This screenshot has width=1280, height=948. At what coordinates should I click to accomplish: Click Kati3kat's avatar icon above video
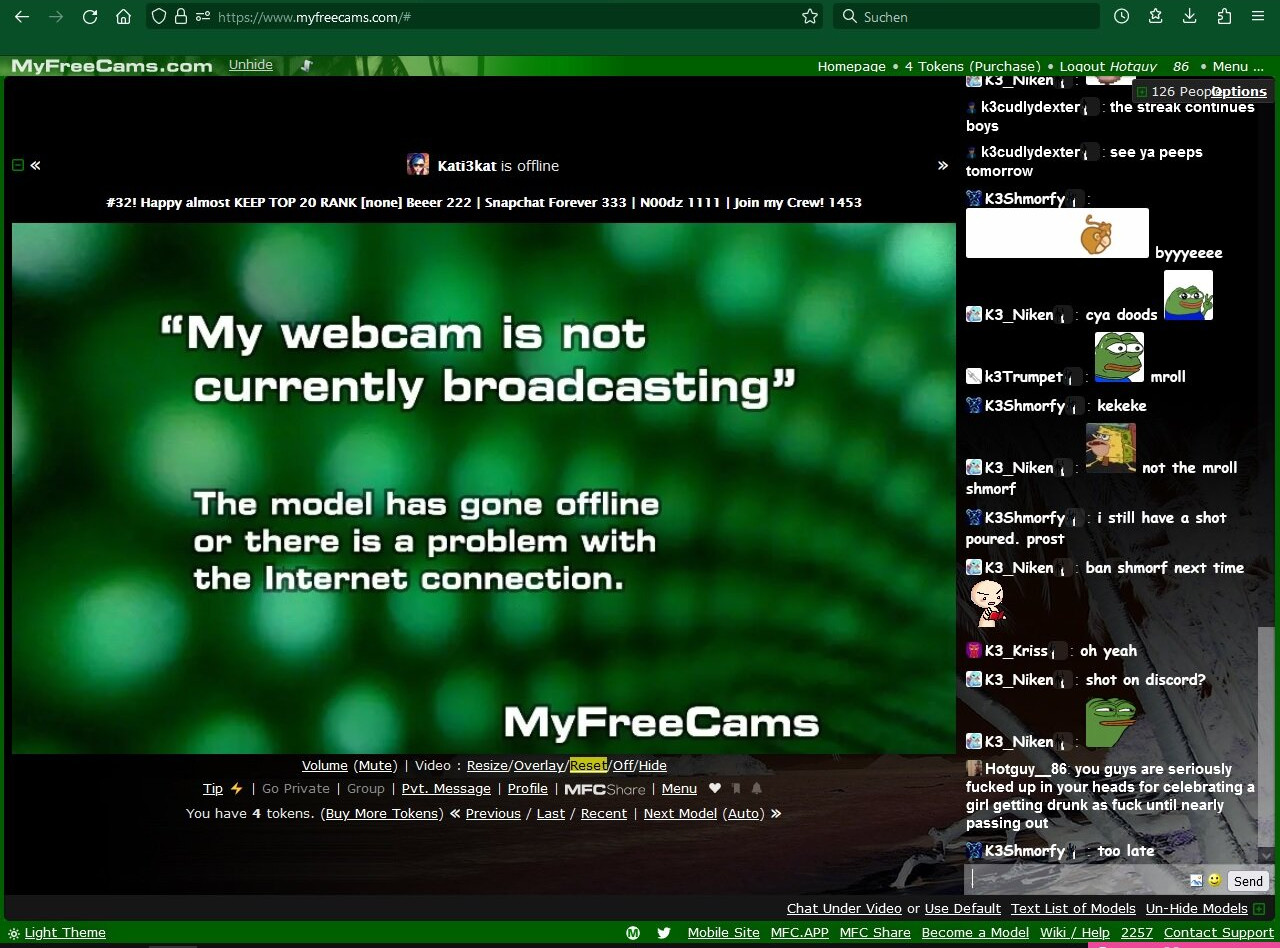418,165
